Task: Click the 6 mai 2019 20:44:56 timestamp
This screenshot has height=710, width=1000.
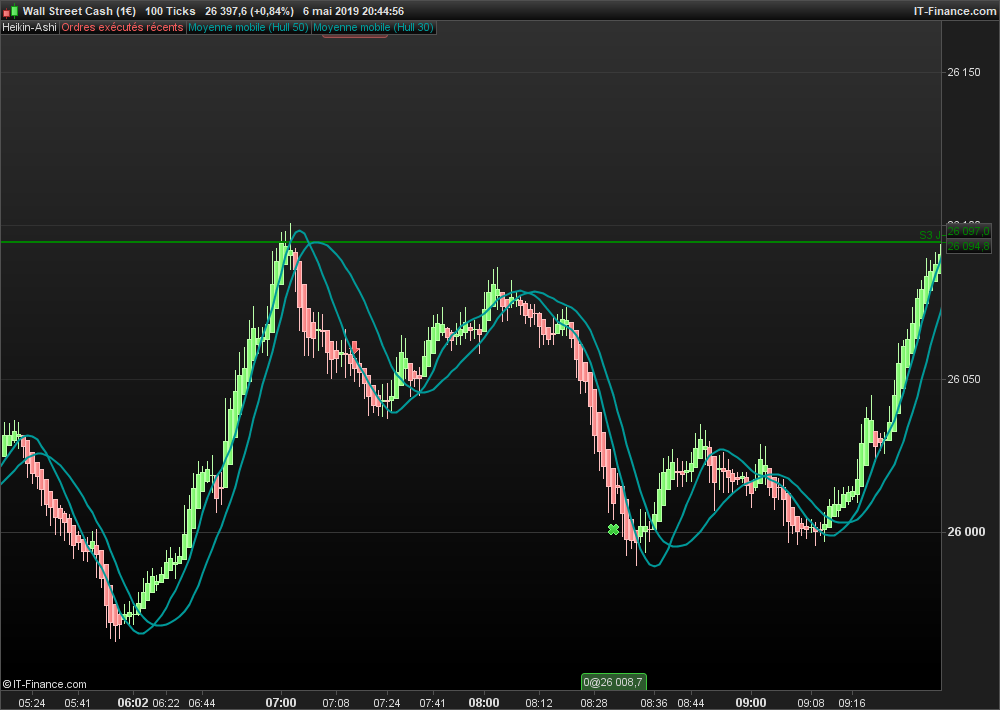Action: point(353,11)
